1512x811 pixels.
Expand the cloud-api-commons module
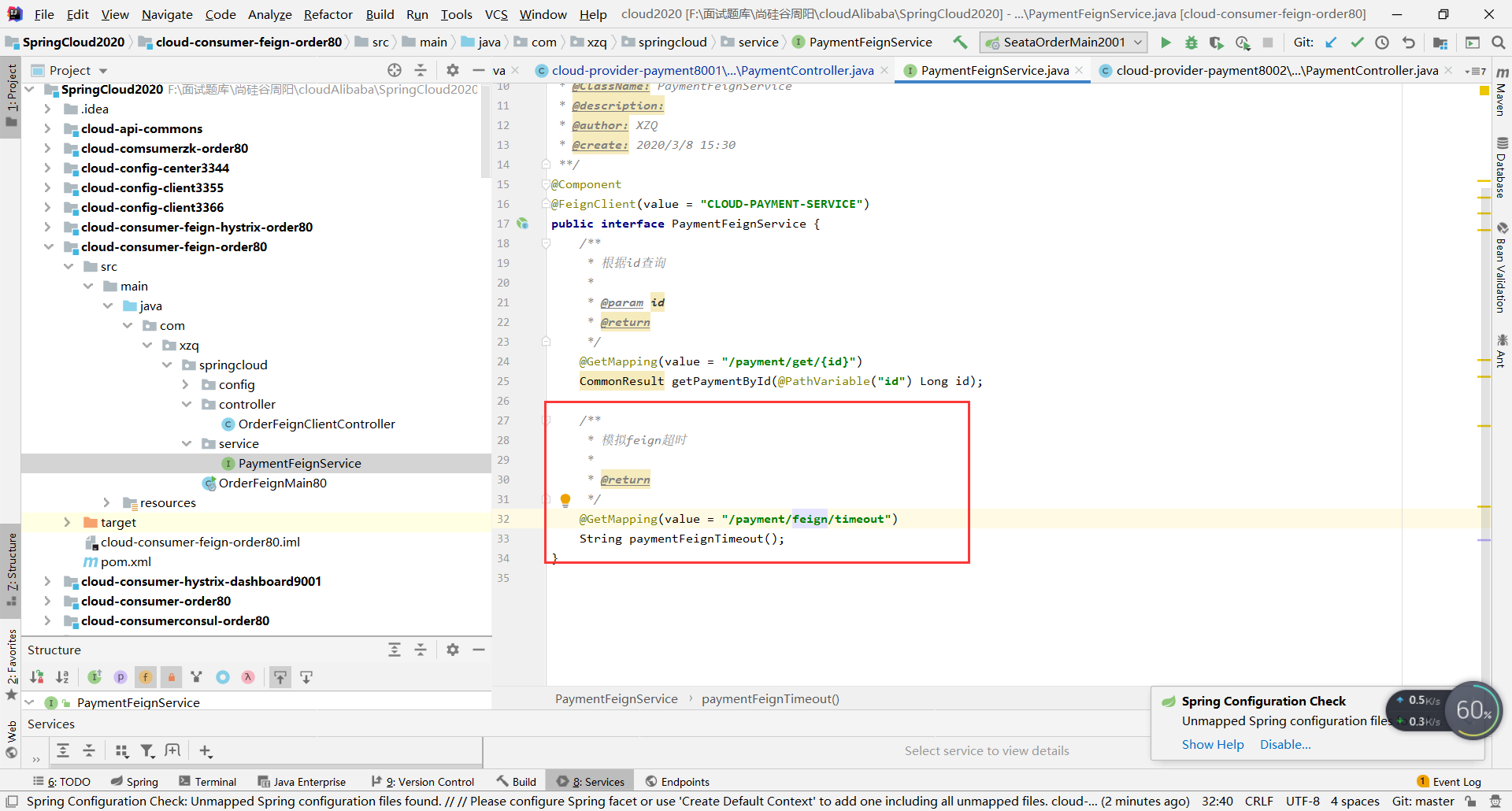(48, 129)
